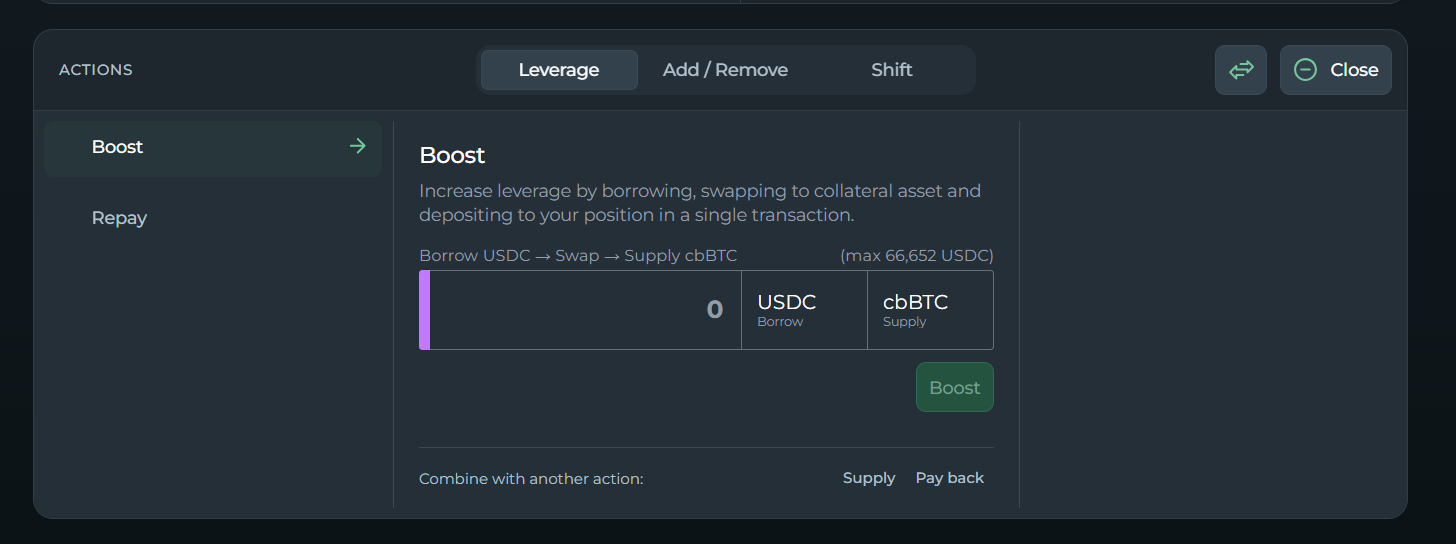Click the Borrow USDC → Swap → Supply label
Image resolution: width=1456 pixels, height=544 pixels.
click(578, 256)
